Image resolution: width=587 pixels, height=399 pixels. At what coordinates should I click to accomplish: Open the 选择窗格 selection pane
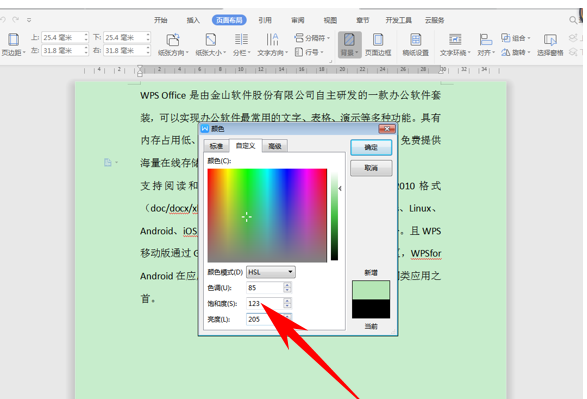[x=550, y=44]
